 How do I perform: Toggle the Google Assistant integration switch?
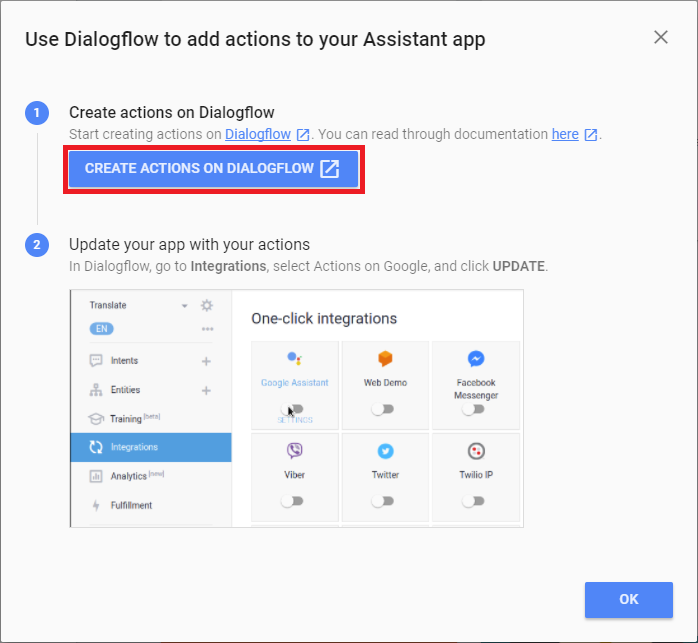pos(292,409)
